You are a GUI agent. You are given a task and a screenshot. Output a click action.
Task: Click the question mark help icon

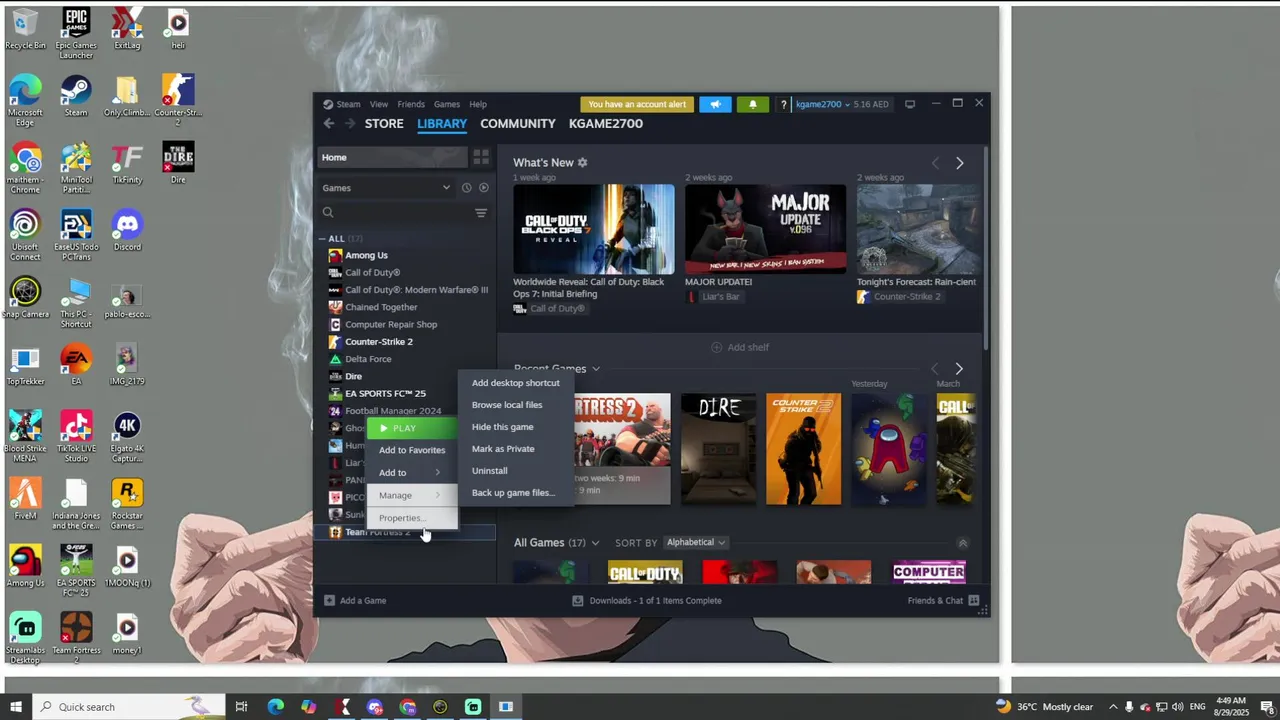(x=784, y=104)
